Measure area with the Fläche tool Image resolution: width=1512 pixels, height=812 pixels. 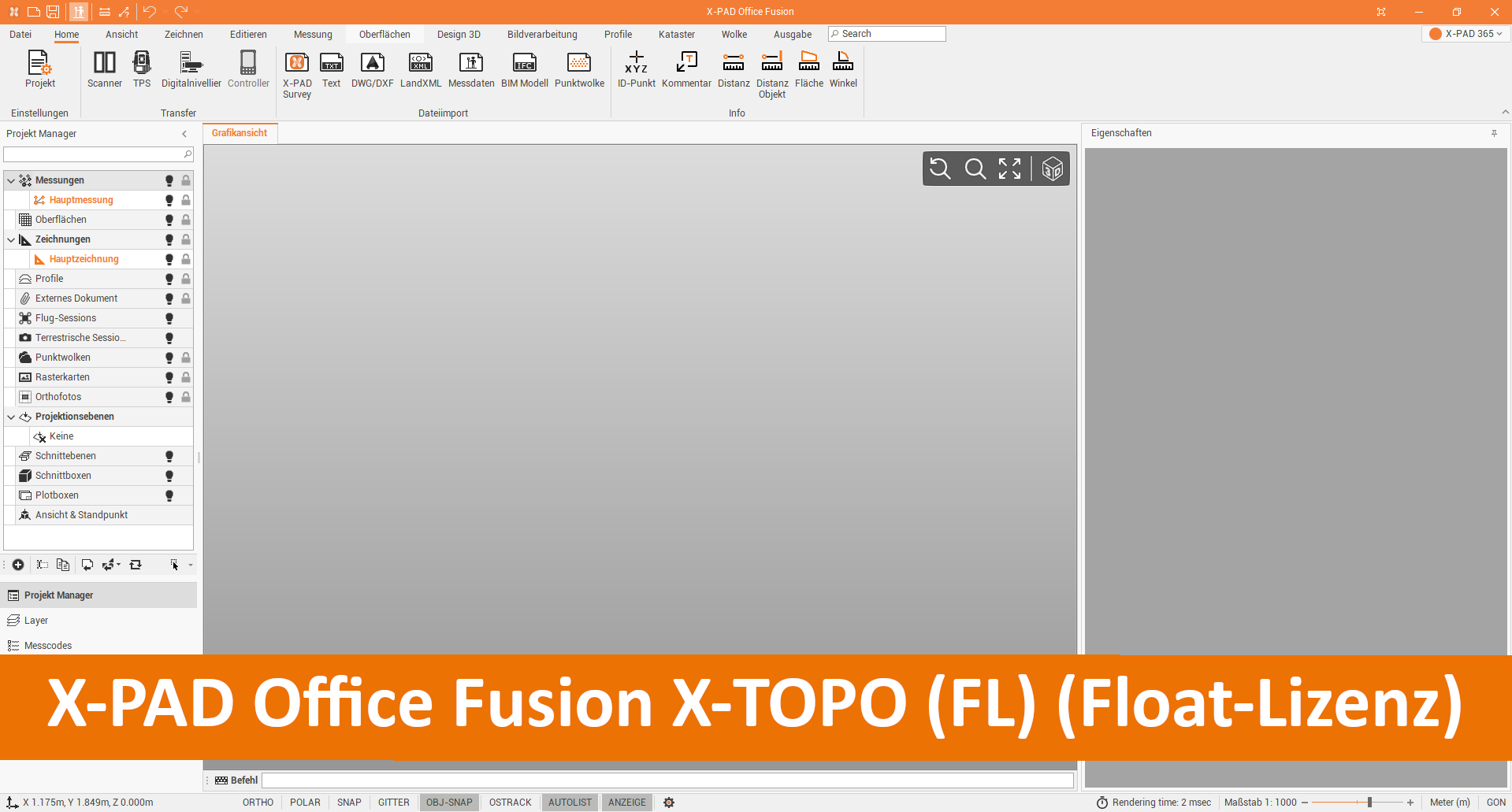click(809, 69)
